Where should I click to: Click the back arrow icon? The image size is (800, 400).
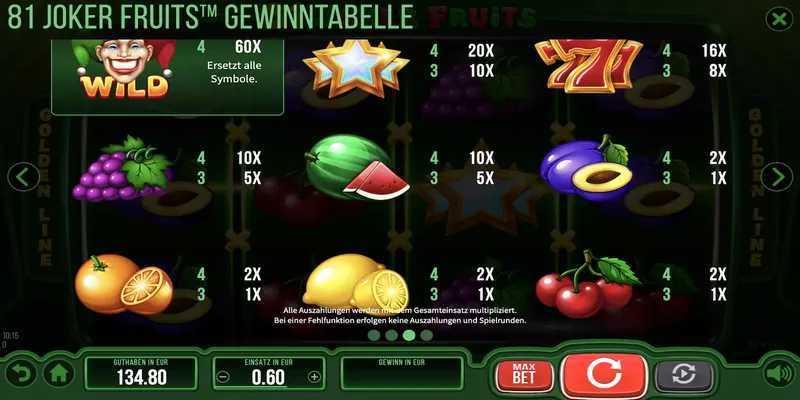tap(20, 374)
